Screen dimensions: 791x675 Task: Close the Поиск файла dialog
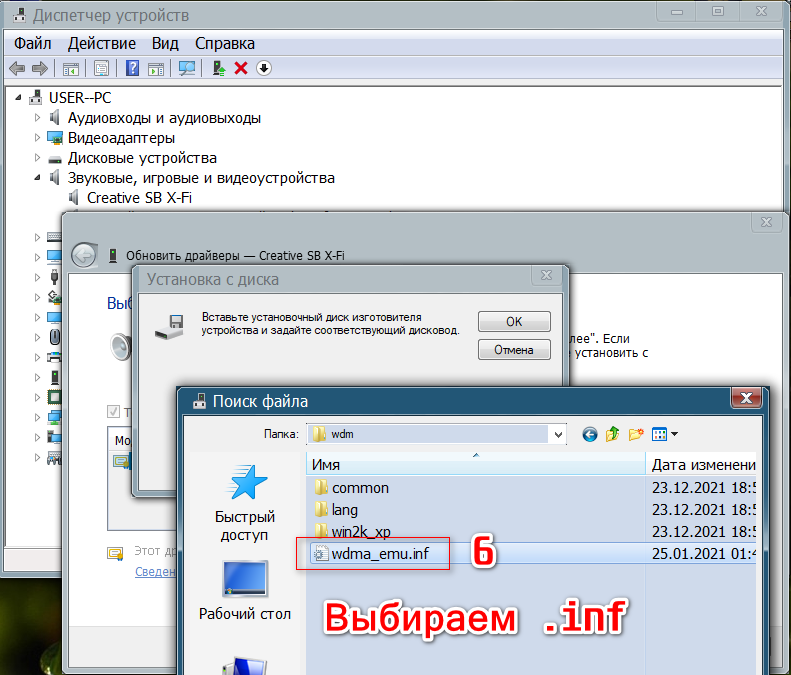coord(747,398)
